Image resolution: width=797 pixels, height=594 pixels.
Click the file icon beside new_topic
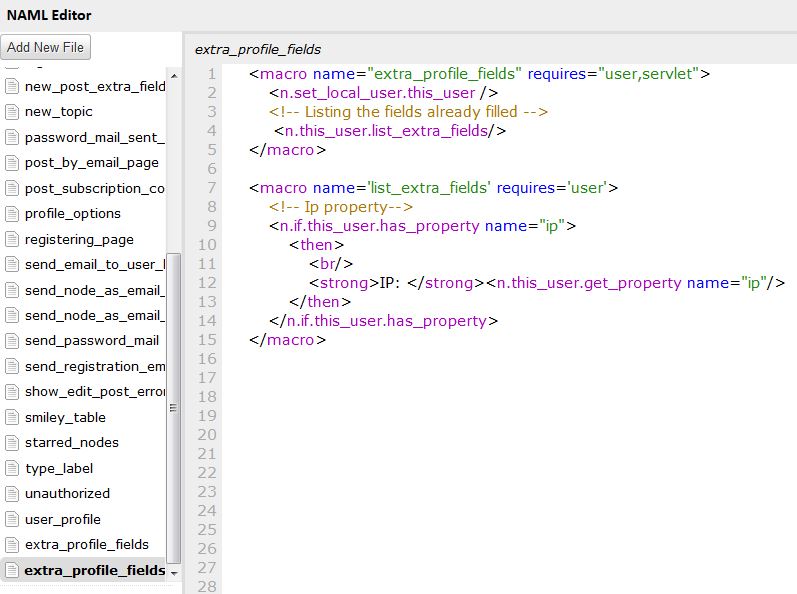(12, 112)
